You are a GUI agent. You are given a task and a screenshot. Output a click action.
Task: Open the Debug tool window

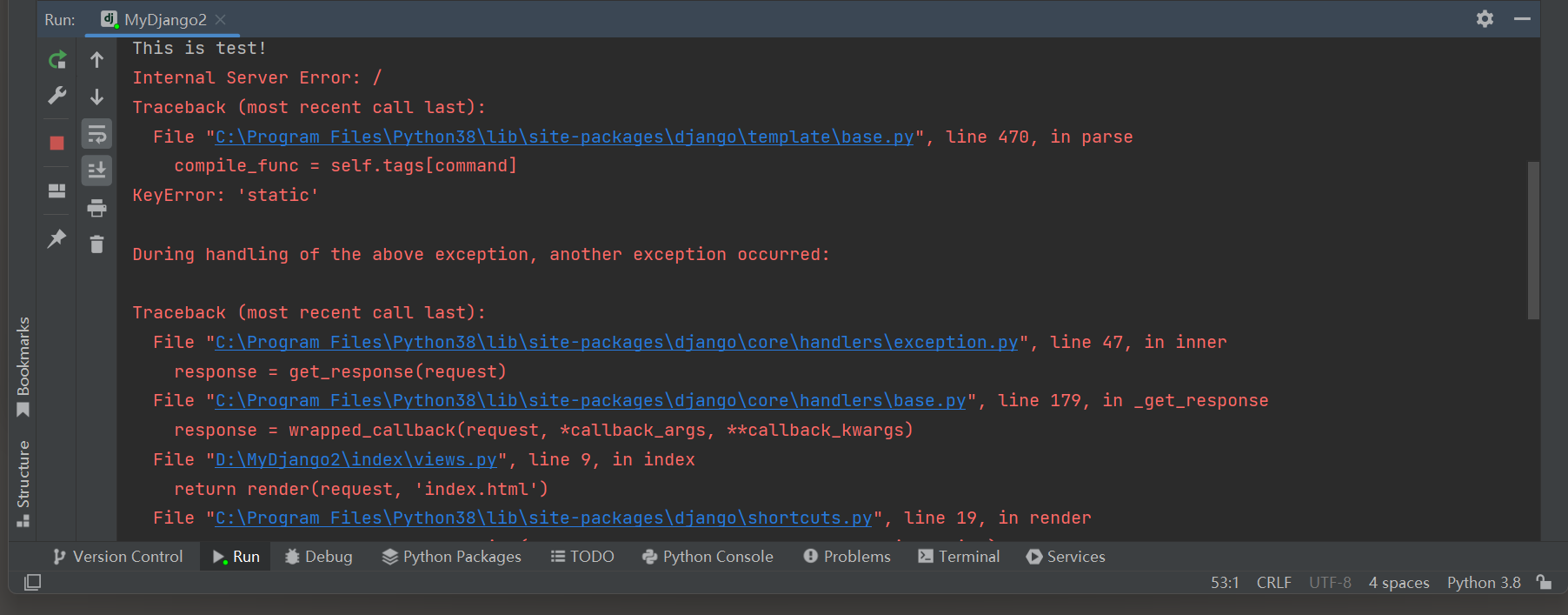coord(319,557)
